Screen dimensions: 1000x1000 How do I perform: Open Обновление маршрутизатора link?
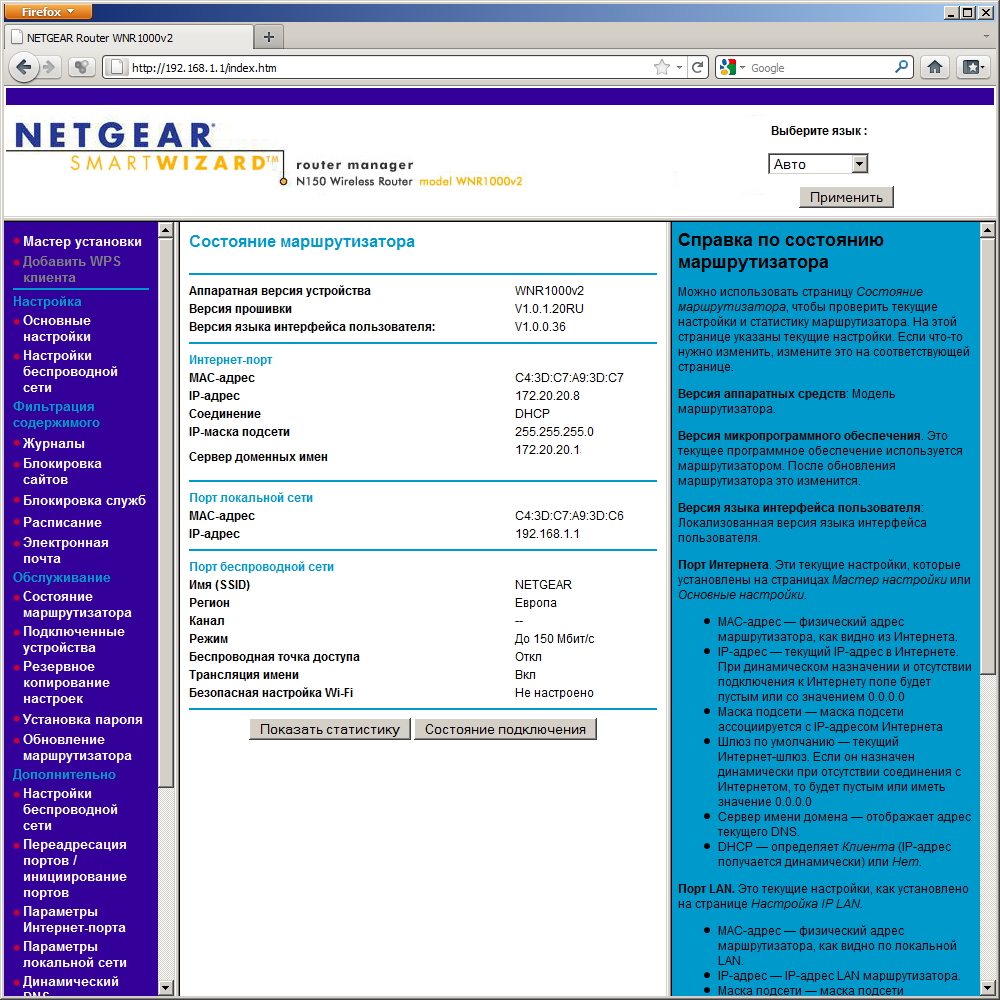(77, 747)
